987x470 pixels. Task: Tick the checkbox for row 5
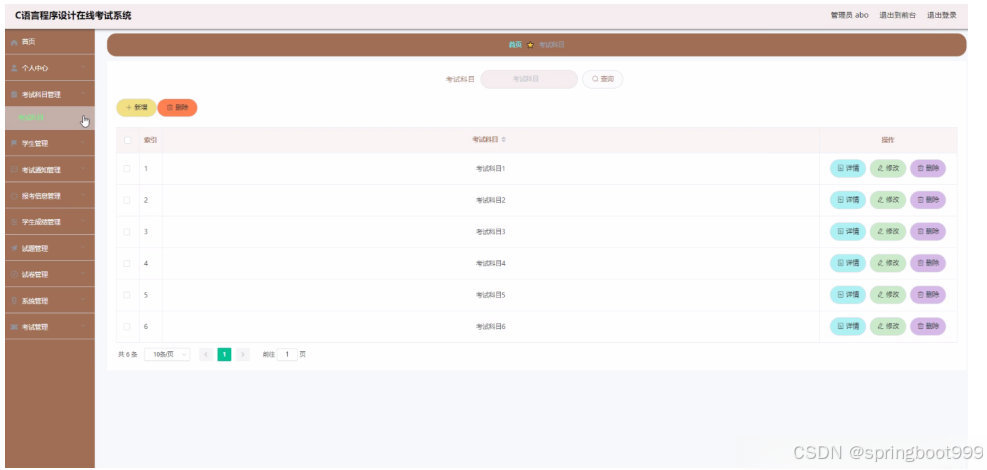coord(127,294)
